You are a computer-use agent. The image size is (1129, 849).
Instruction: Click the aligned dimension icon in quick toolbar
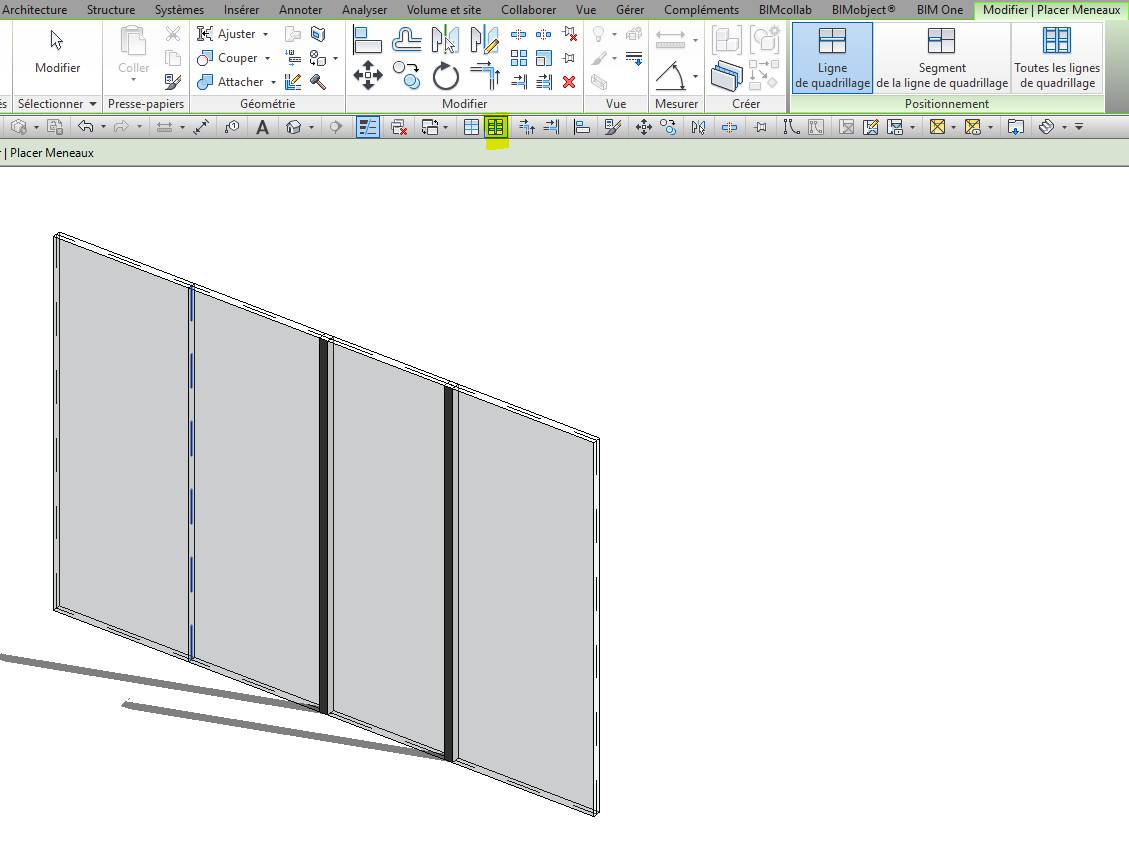(x=201, y=127)
